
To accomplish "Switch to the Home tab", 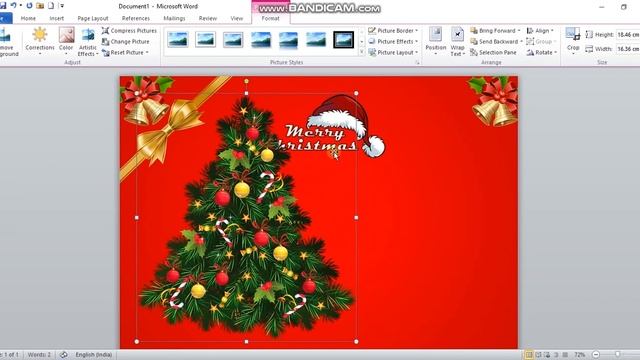I will pos(28,18).
